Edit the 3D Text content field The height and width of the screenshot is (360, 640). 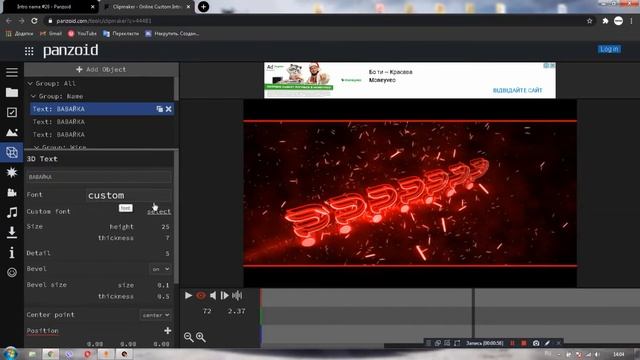(x=99, y=177)
